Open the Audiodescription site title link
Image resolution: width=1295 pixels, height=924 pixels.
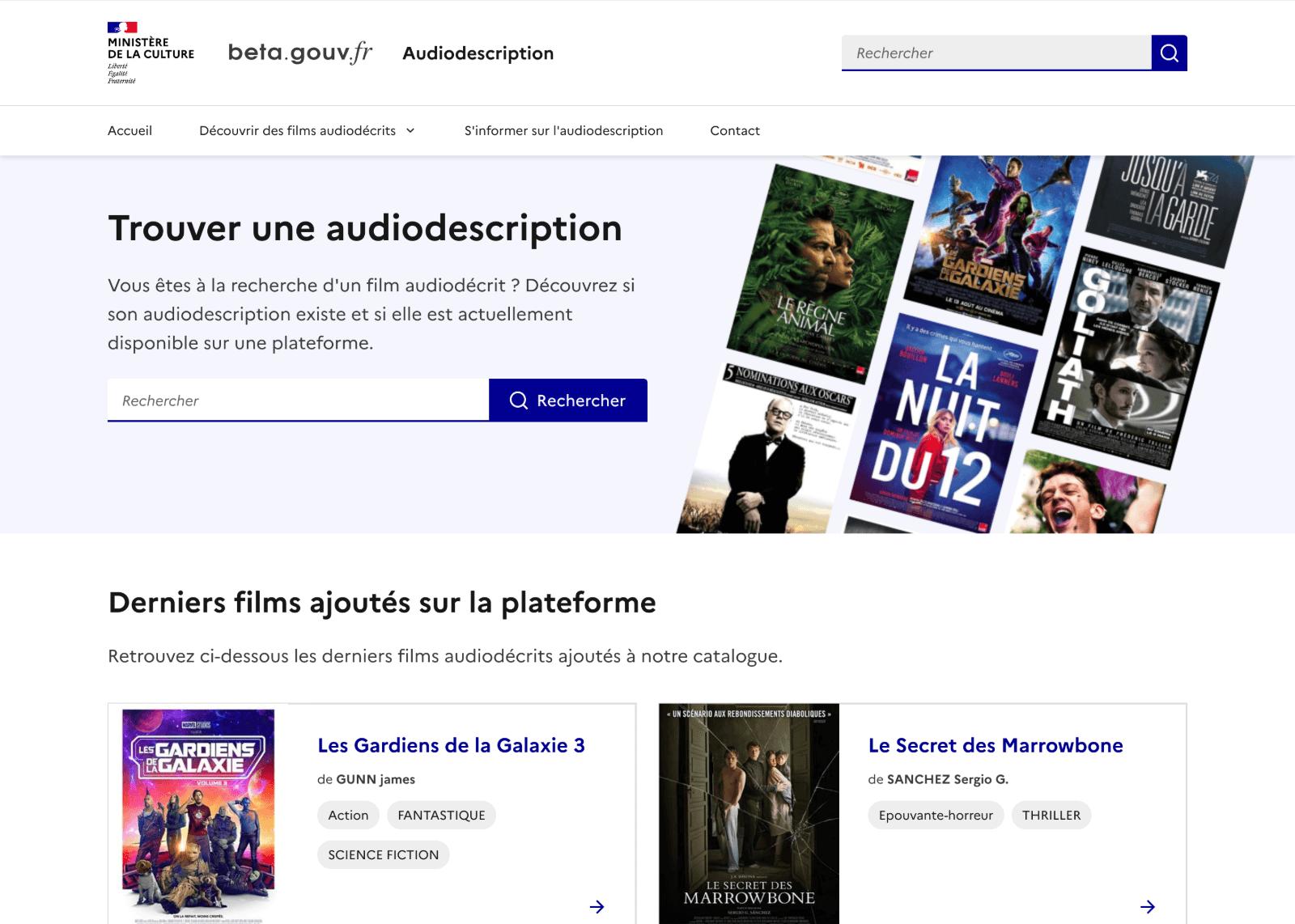[478, 53]
